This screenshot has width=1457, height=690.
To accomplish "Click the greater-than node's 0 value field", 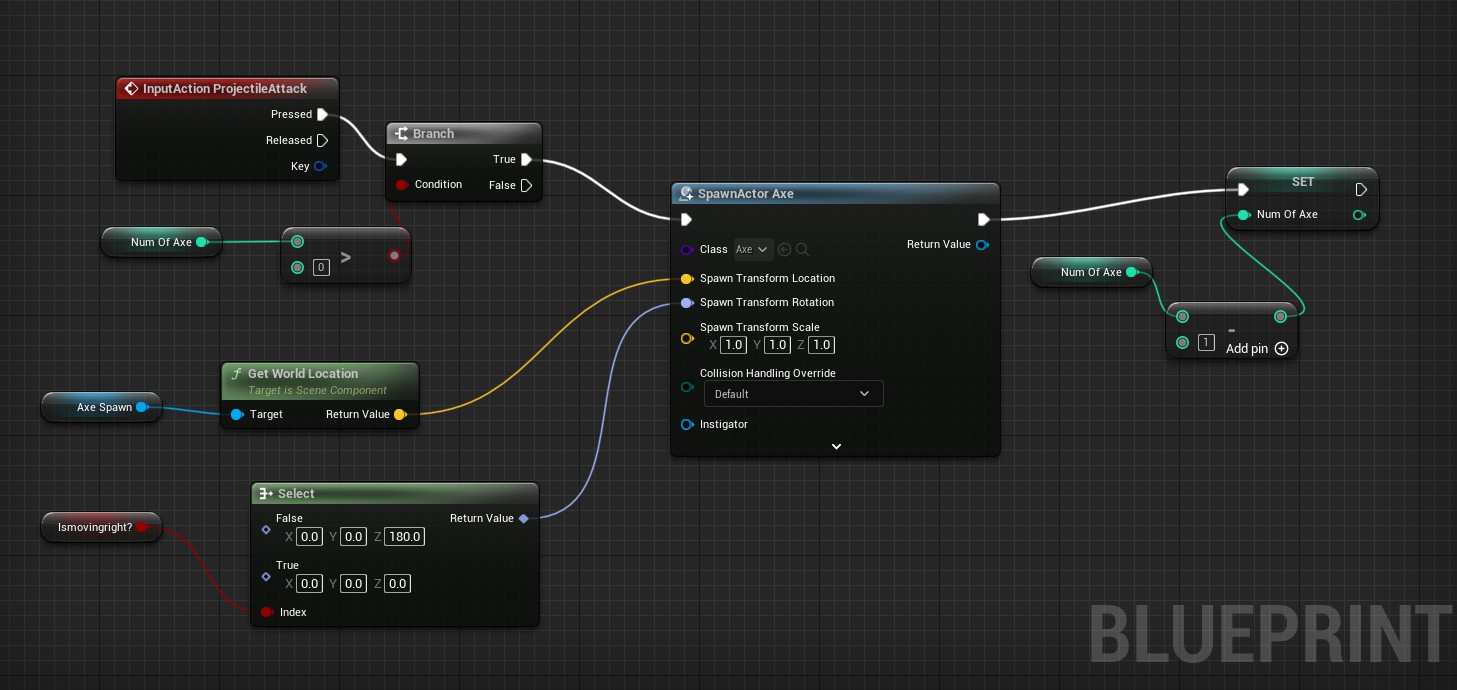I will [321, 268].
